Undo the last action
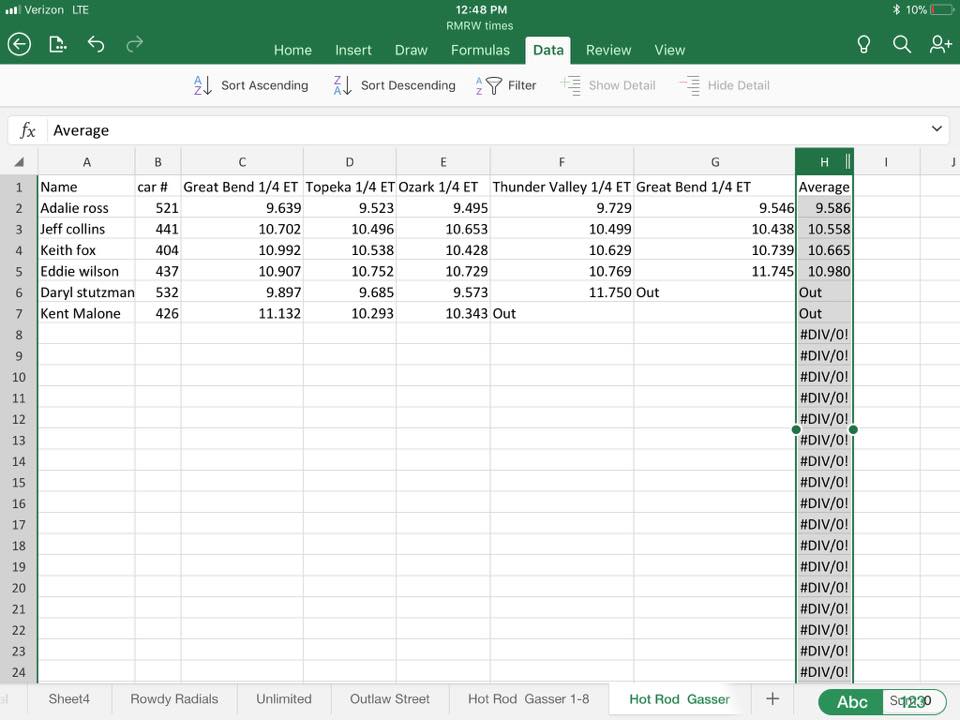Image resolution: width=960 pixels, height=720 pixels. click(96, 44)
